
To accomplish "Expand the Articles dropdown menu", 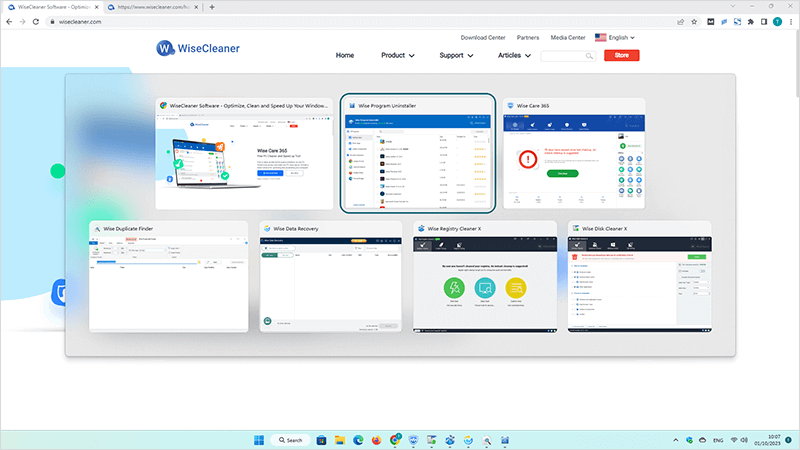I will pyautogui.click(x=514, y=55).
